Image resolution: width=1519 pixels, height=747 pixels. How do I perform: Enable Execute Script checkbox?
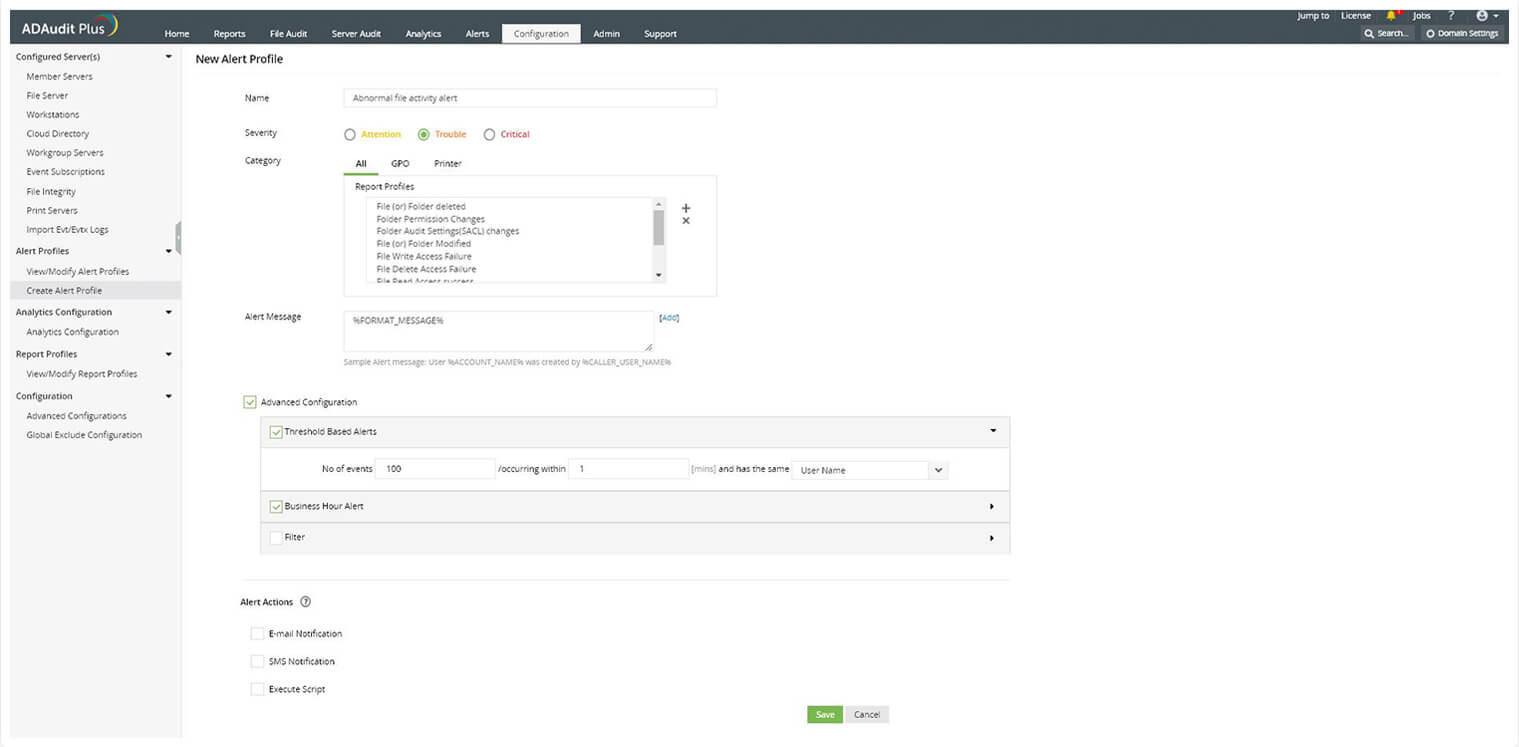pos(258,689)
